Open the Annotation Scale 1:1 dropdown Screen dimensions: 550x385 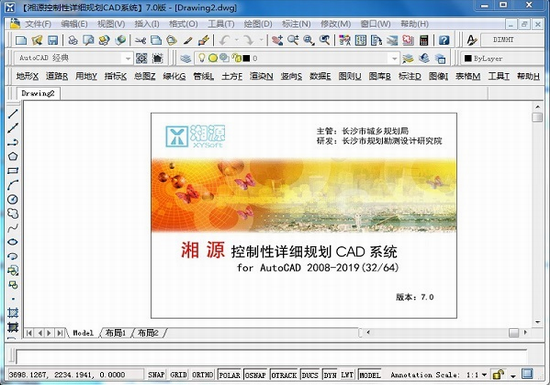(484, 375)
